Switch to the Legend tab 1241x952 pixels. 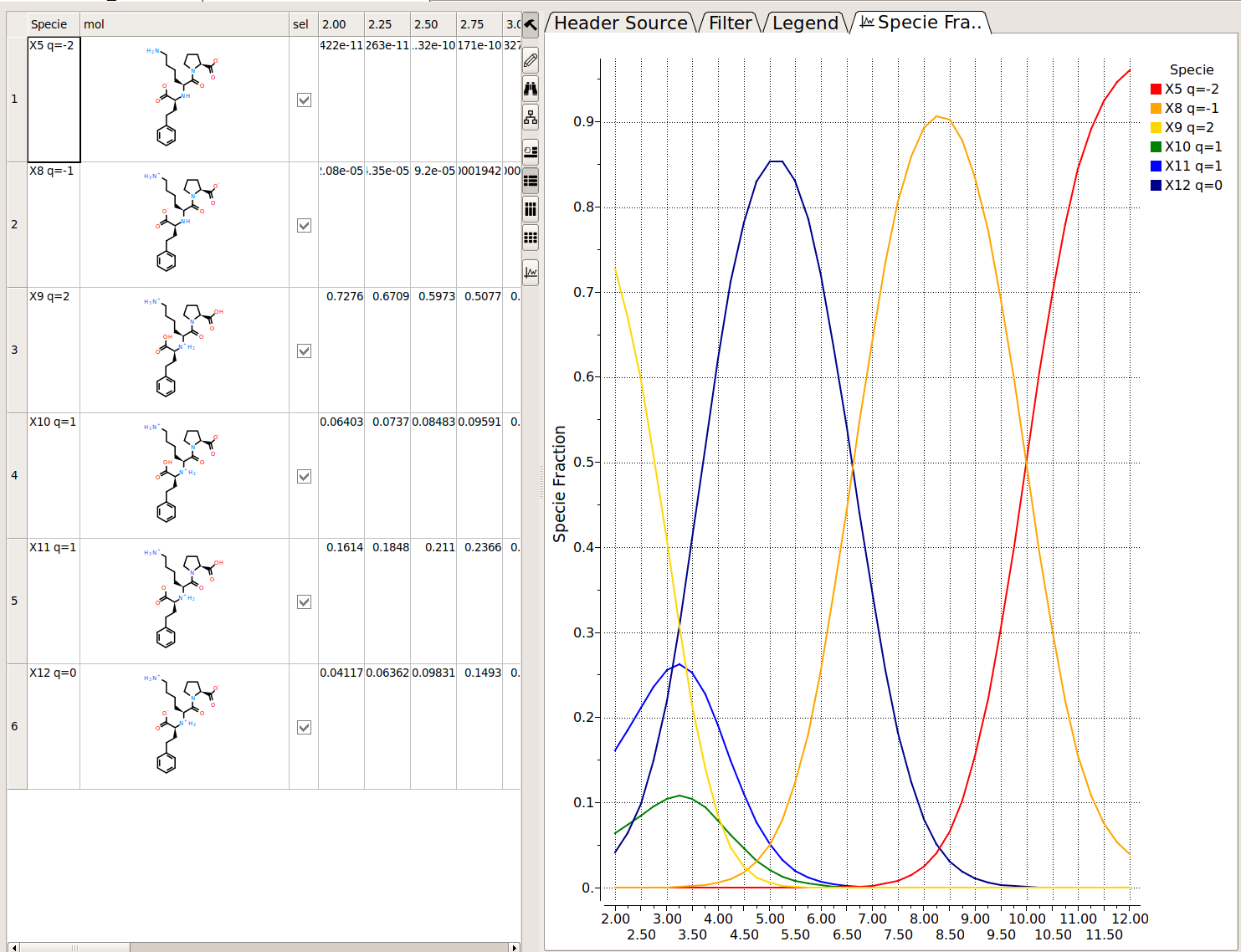pyautogui.click(x=805, y=23)
